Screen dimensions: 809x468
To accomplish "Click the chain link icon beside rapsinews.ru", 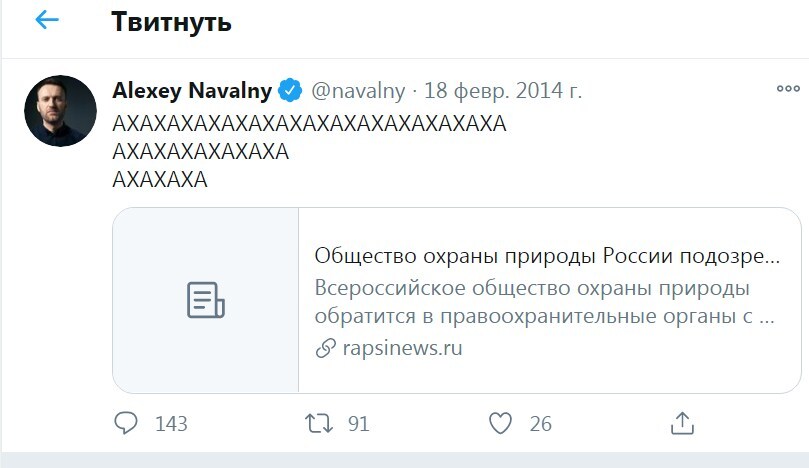I will tap(325, 349).
